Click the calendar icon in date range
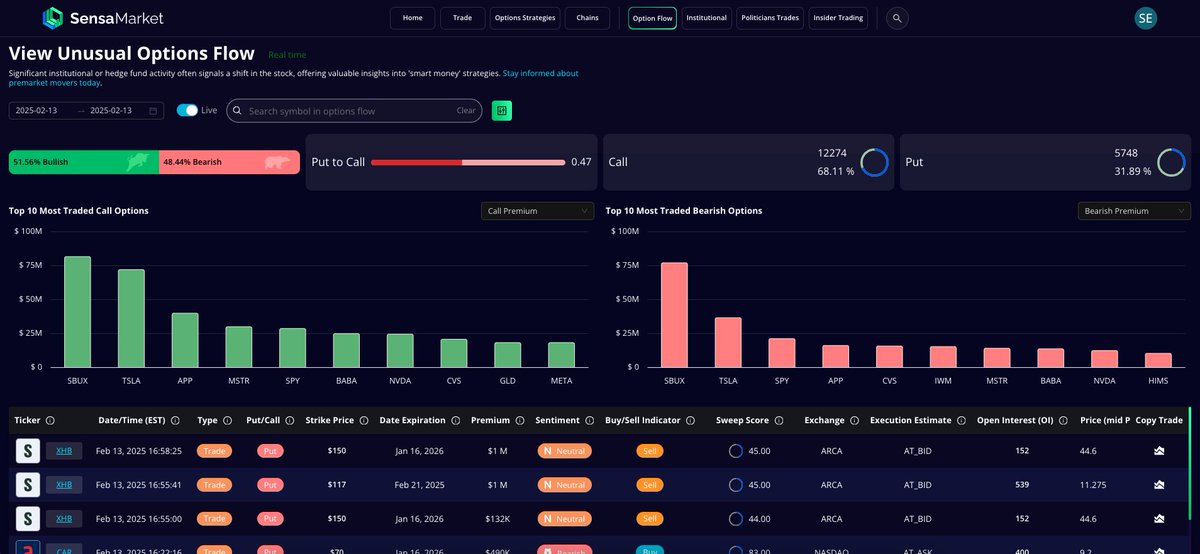This screenshot has height=554, width=1200. (x=153, y=111)
